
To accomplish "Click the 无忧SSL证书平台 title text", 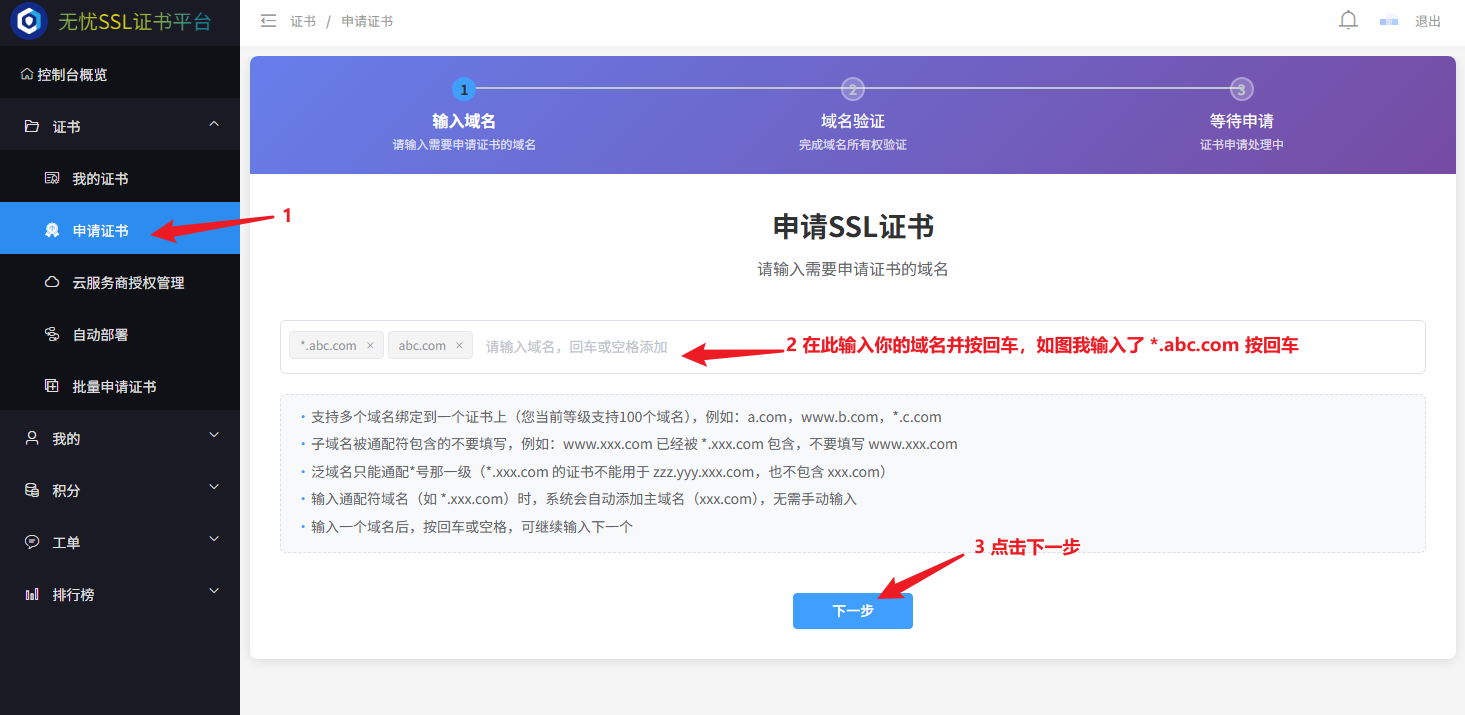I will coord(134,21).
